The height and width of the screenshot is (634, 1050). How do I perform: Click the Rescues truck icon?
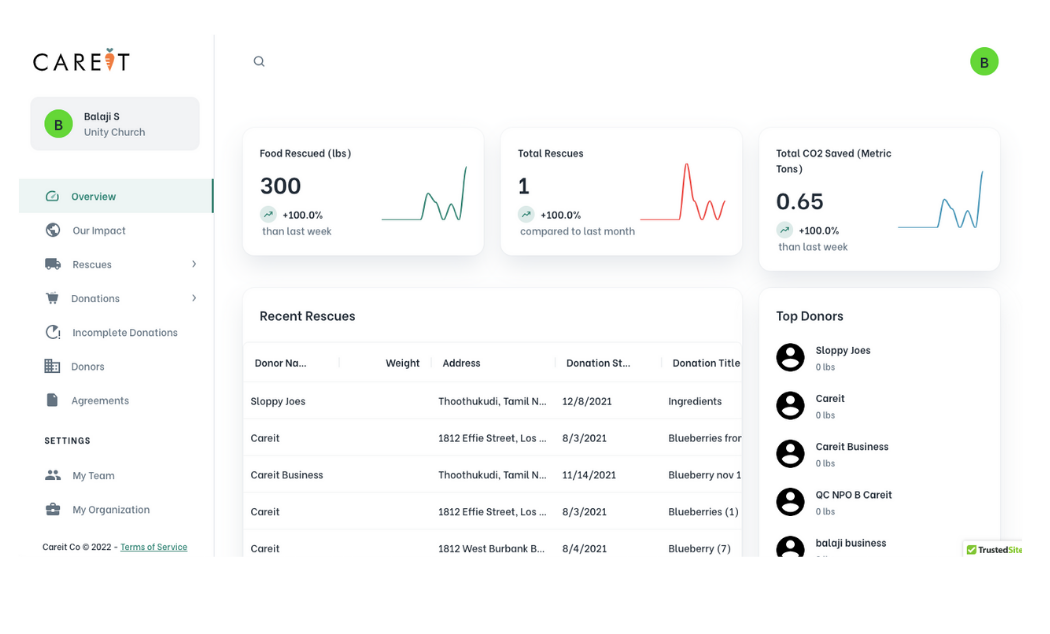pos(53,264)
